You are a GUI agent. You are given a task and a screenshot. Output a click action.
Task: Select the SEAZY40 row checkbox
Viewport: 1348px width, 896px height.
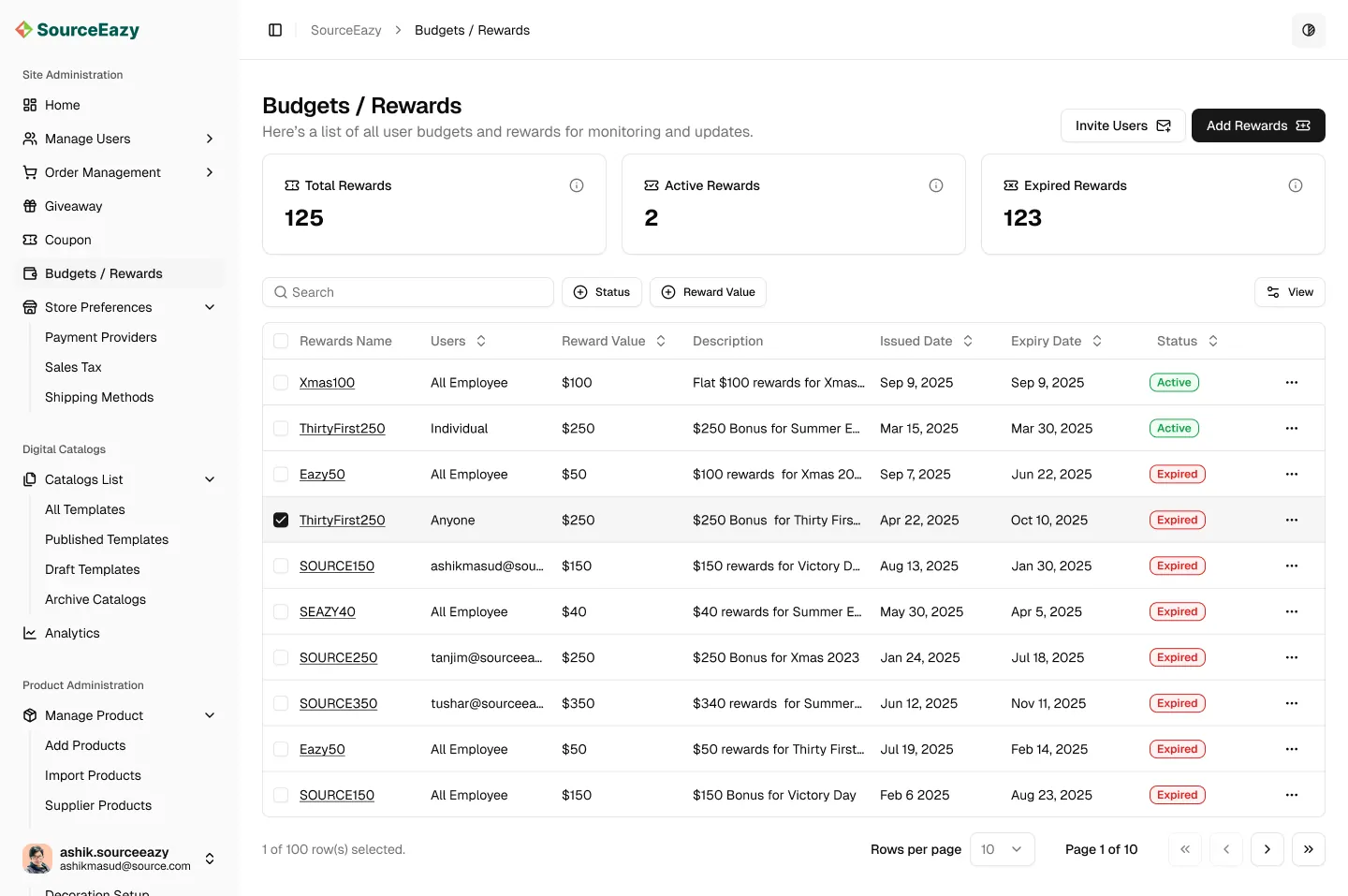281,611
